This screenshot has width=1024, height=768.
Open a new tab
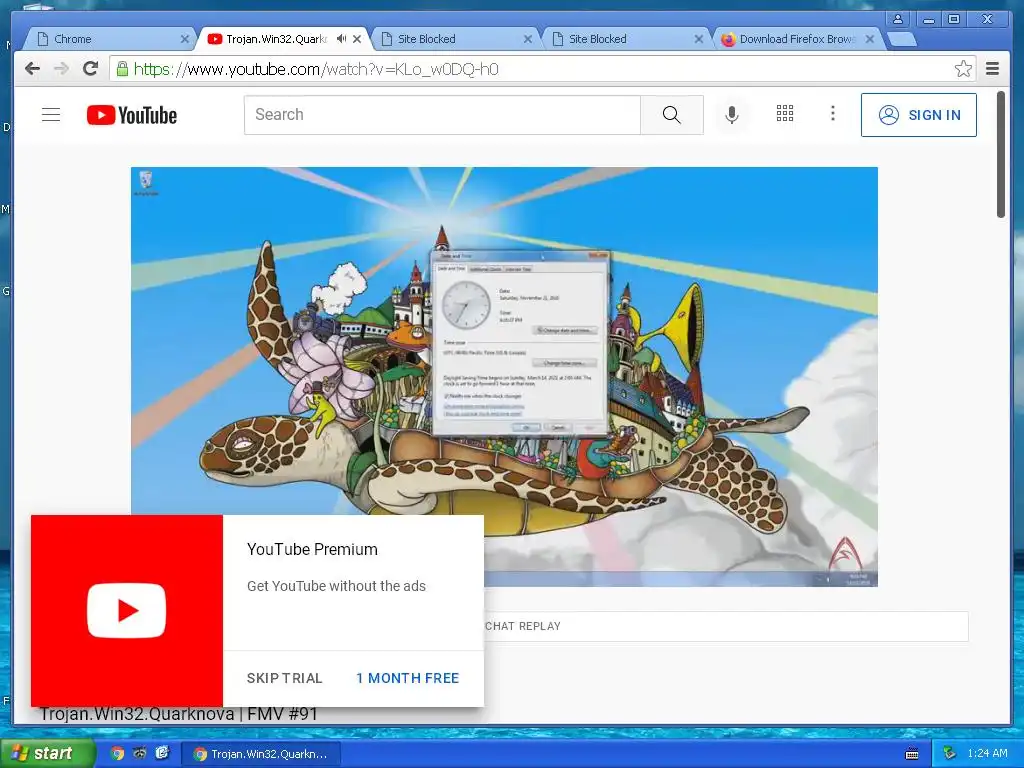tap(902, 40)
